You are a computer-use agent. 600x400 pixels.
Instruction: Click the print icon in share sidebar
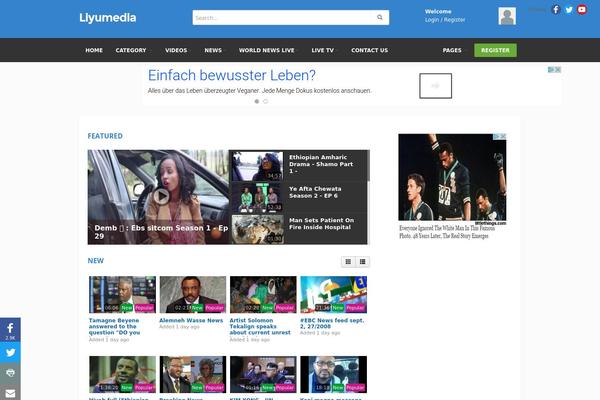point(10,373)
